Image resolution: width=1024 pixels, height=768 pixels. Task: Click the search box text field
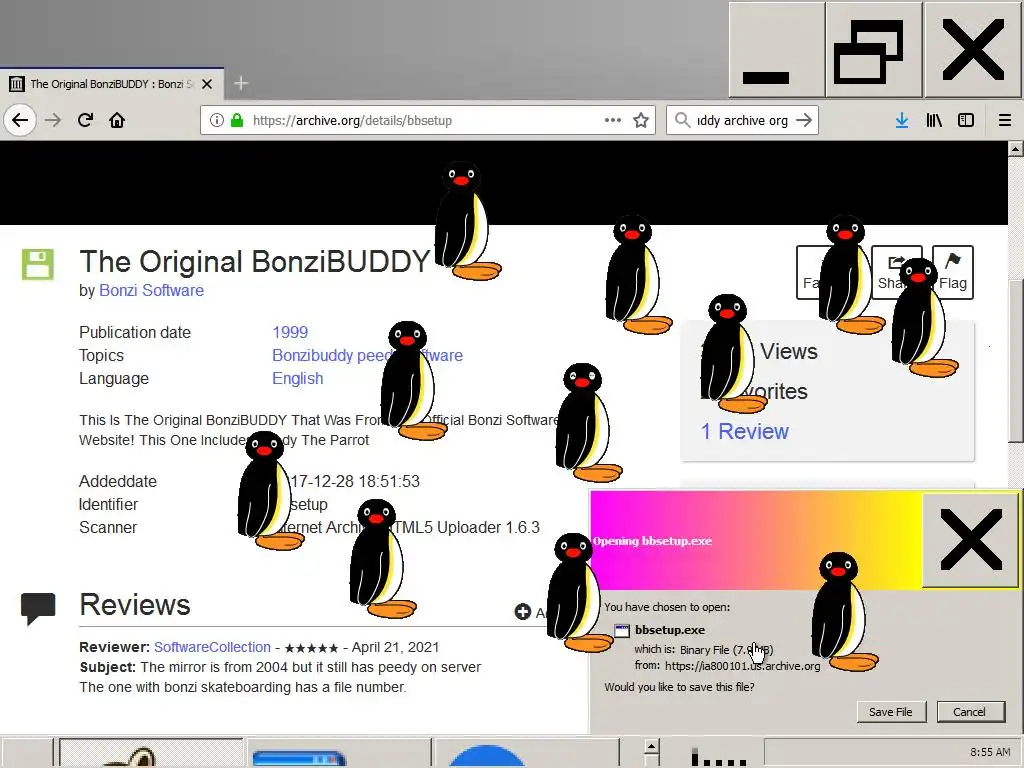coord(743,120)
